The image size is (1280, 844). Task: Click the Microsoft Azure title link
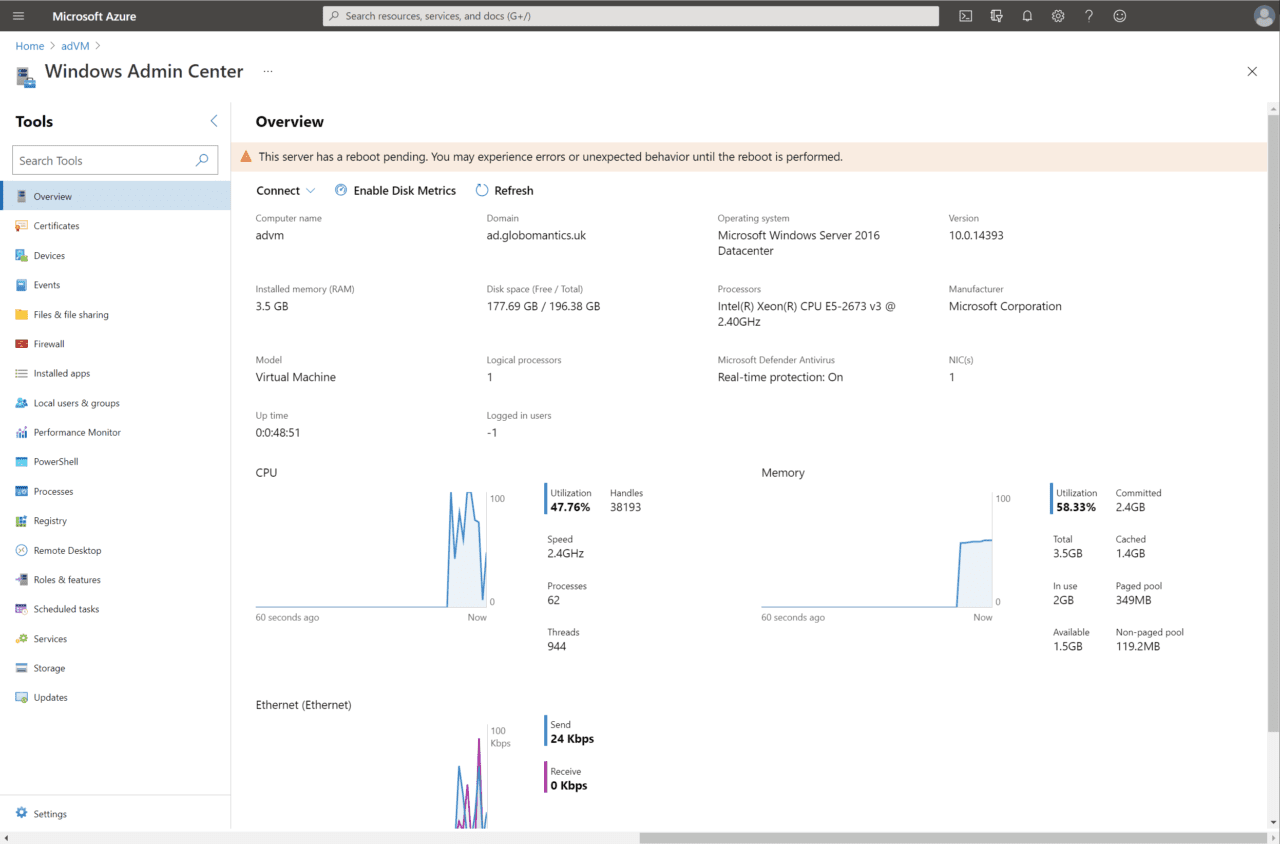(94, 16)
